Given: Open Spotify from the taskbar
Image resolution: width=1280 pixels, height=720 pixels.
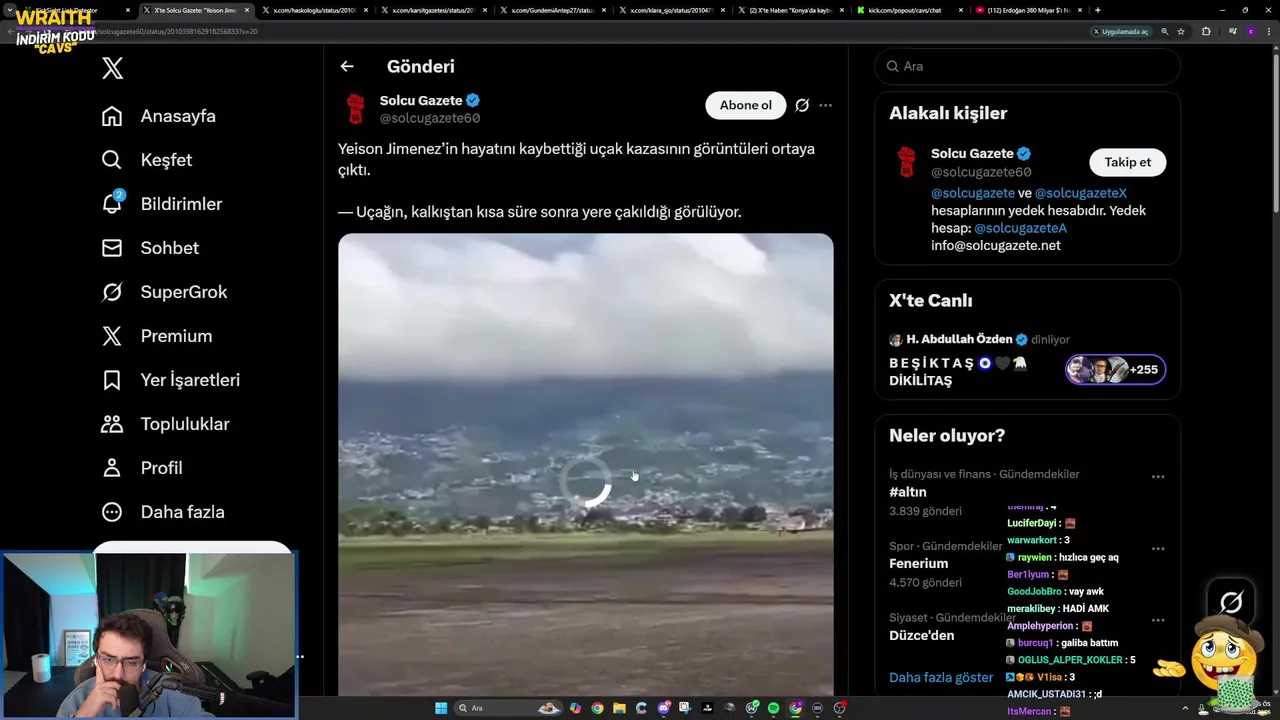Looking at the screenshot, I should [773, 708].
